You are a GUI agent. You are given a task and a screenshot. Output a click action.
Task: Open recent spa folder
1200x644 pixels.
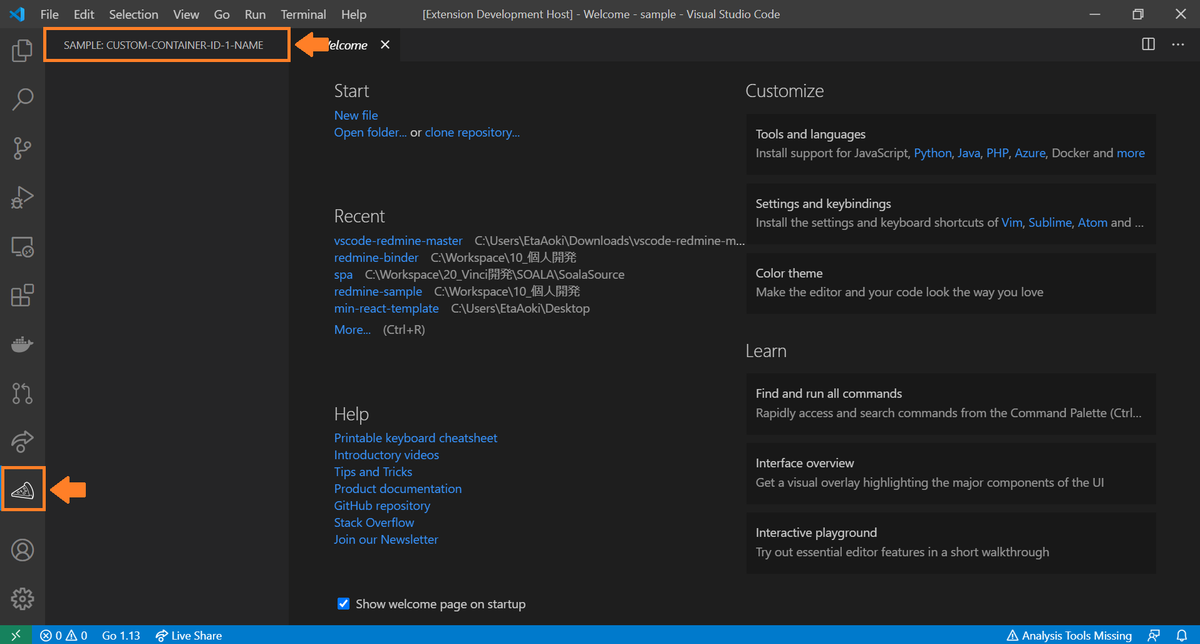[x=343, y=274]
